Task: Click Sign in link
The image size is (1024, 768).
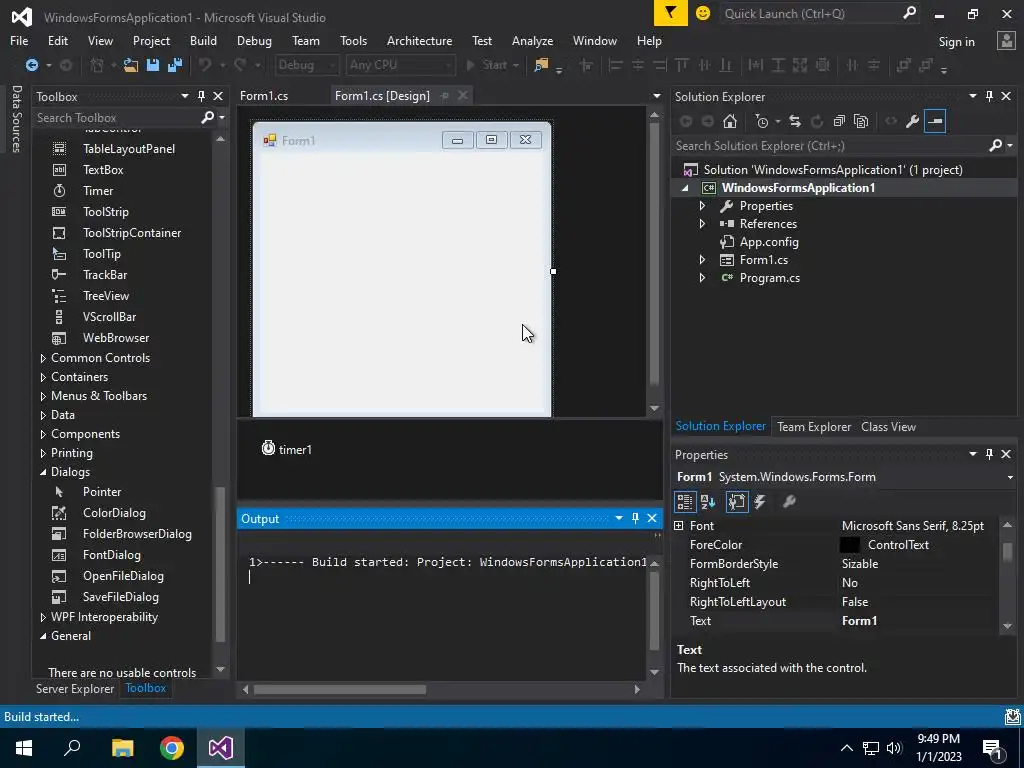Action: [x=956, y=42]
